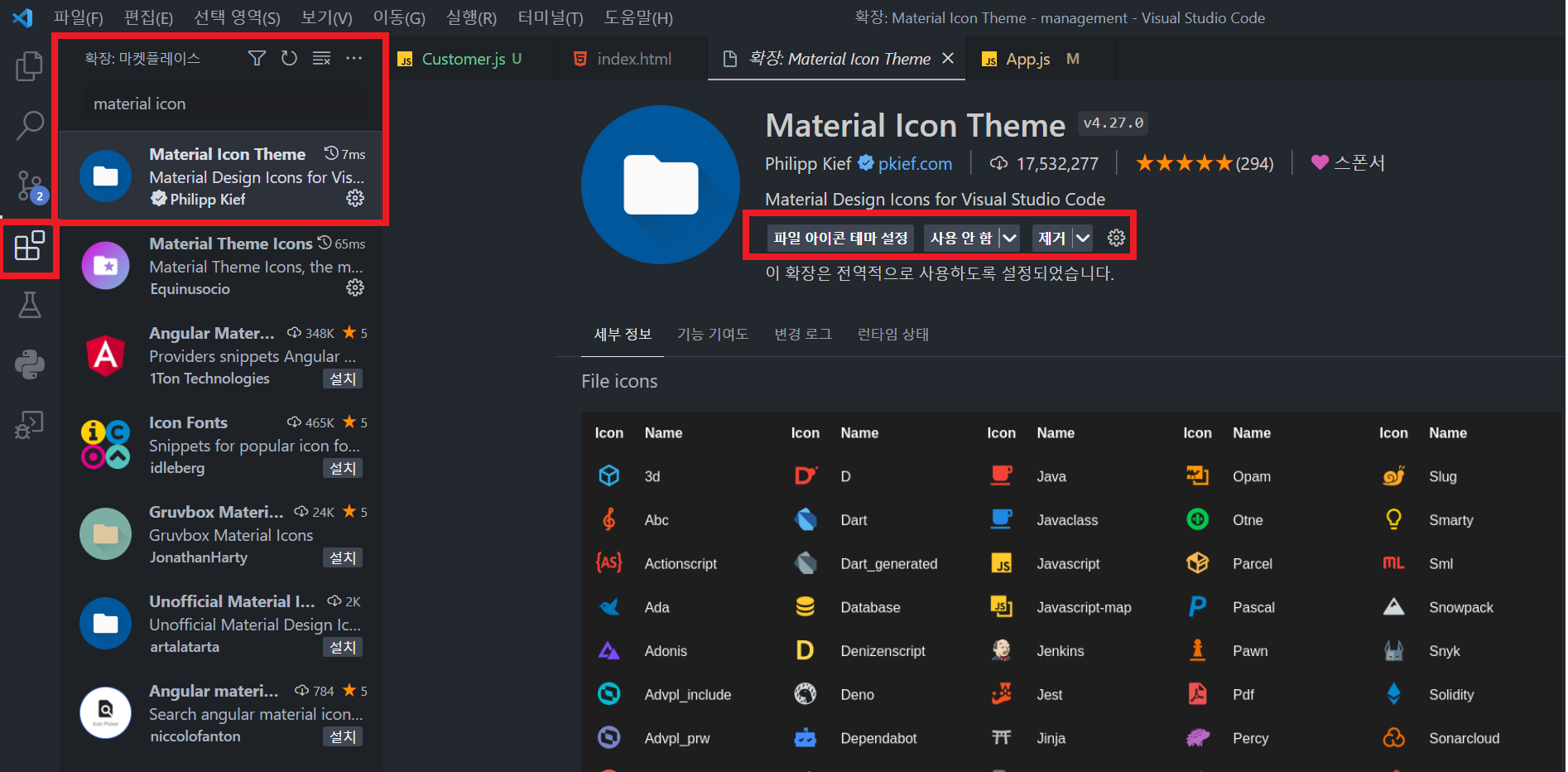The image size is (1568, 772).
Task: Click the 3d file icon in table
Action: pyautogui.click(x=609, y=475)
